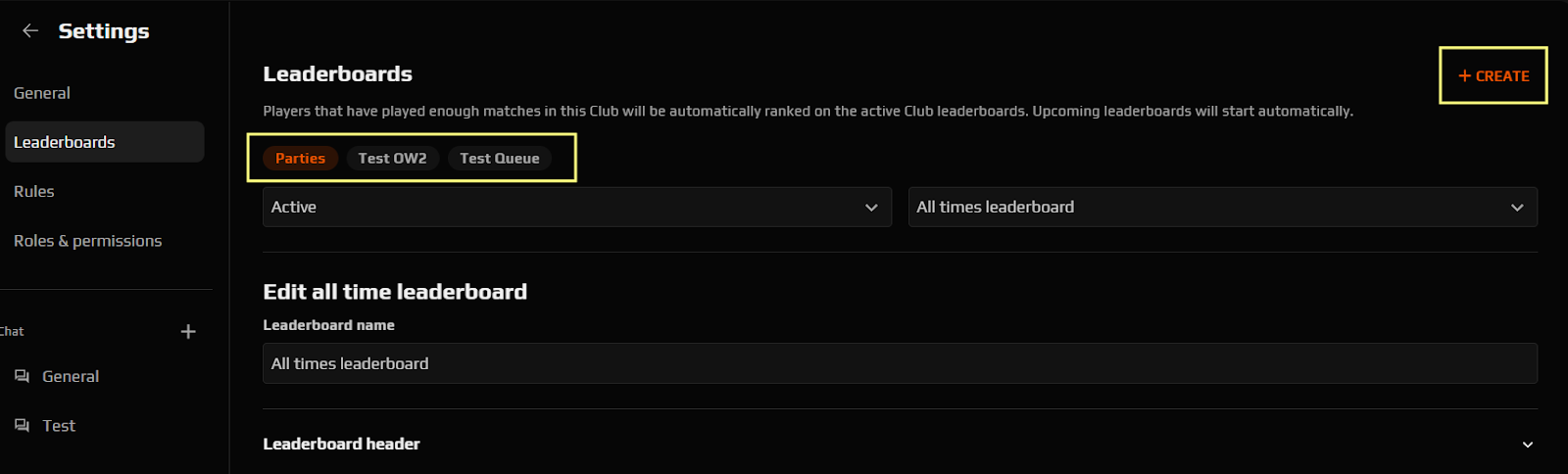1568x474 pixels.
Task: Open the Rules settings page
Action: (34, 191)
